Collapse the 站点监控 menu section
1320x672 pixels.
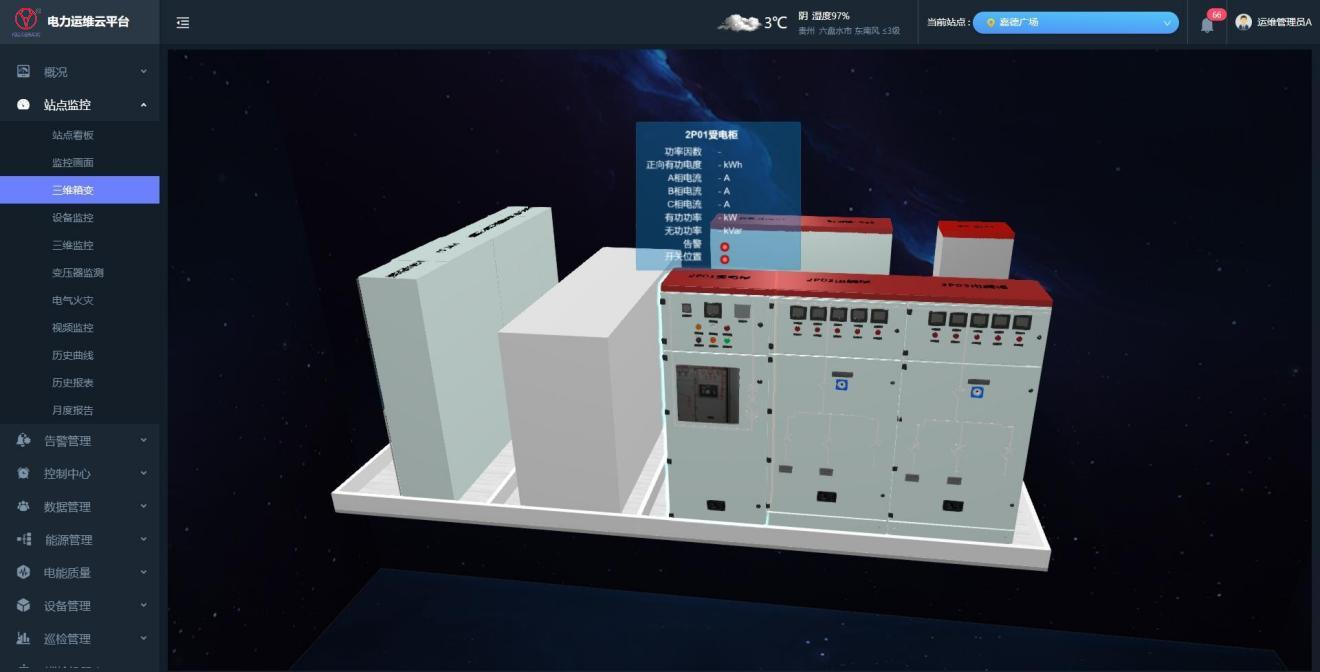[80, 105]
